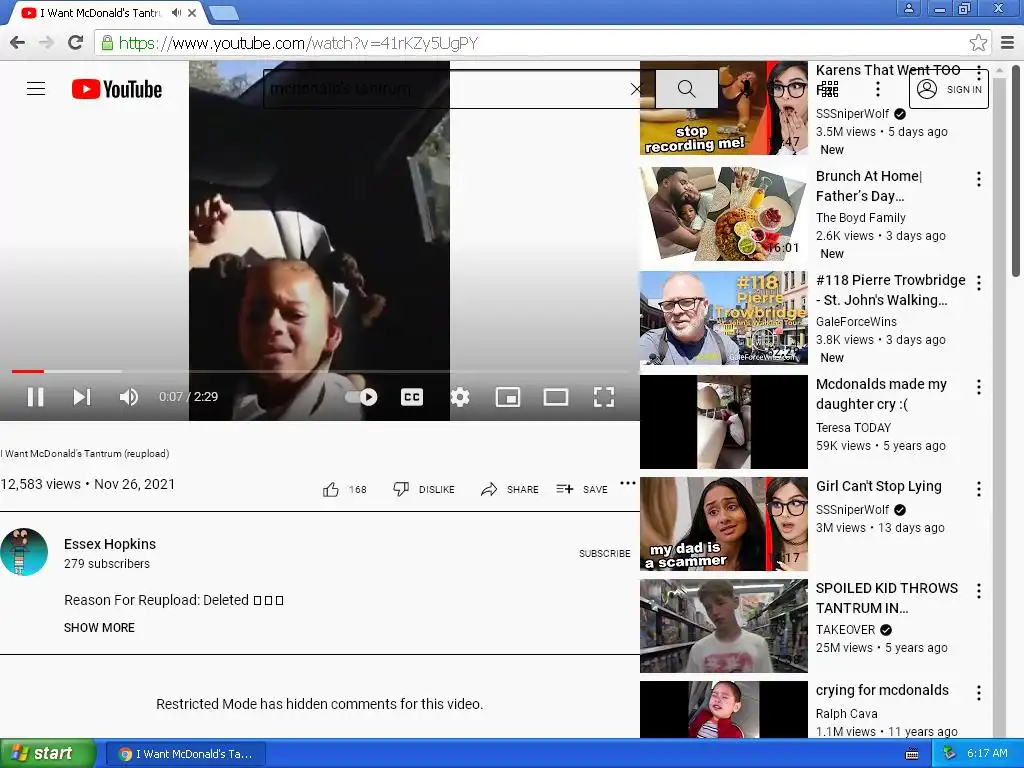This screenshot has height=768, width=1024.
Task: Open #118 Pierre Trowbridge thumbnail
Action: [x=724, y=317]
